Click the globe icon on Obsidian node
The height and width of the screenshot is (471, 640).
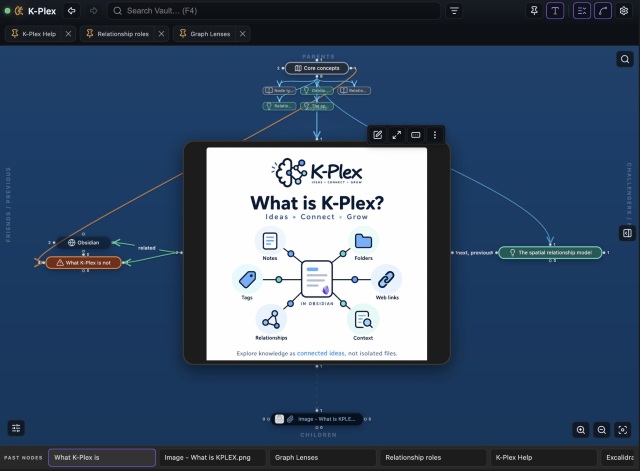pyautogui.click(x=71, y=243)
